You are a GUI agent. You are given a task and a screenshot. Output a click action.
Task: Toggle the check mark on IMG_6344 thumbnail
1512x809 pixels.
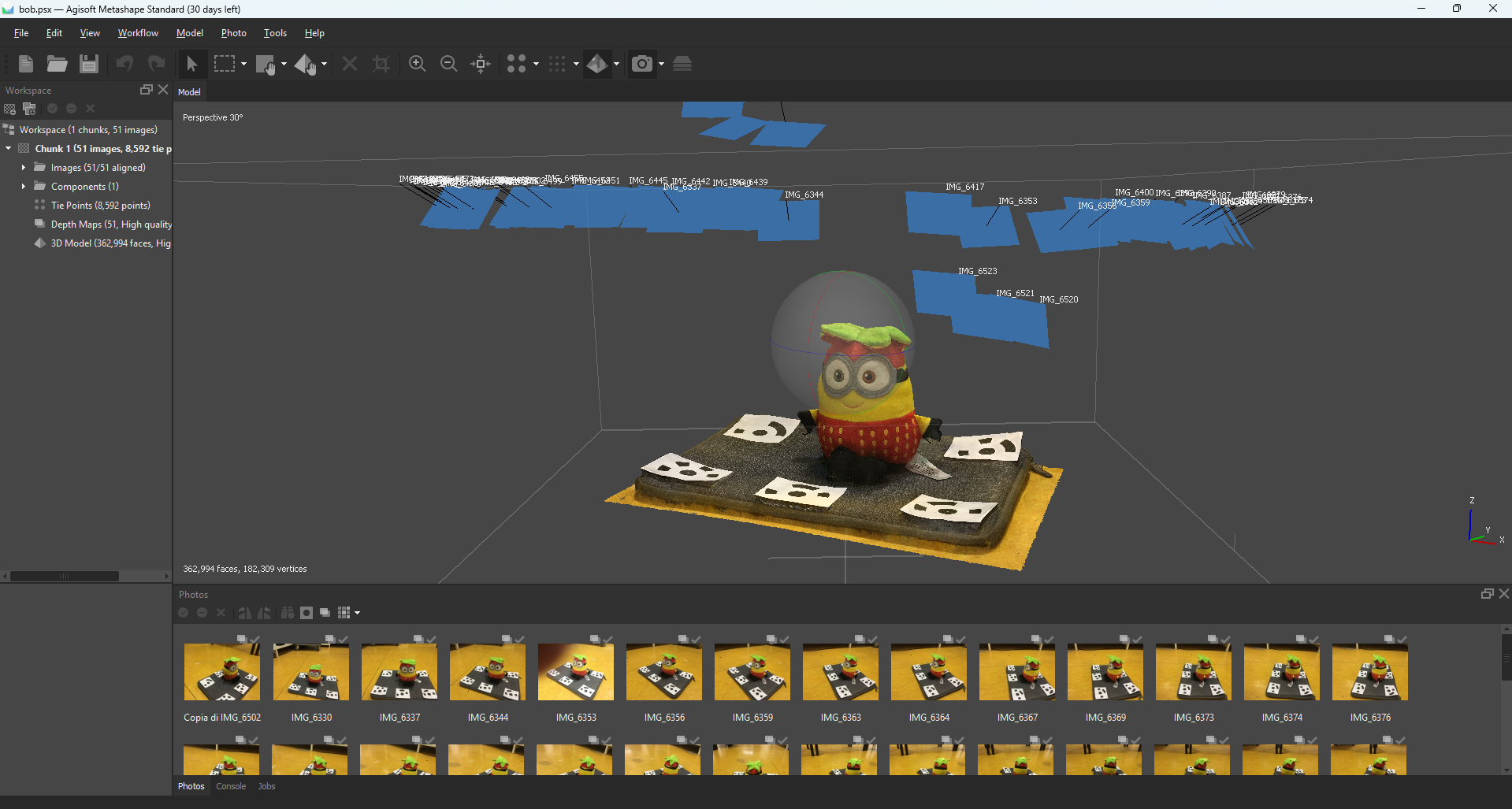[x=520, y=639]
